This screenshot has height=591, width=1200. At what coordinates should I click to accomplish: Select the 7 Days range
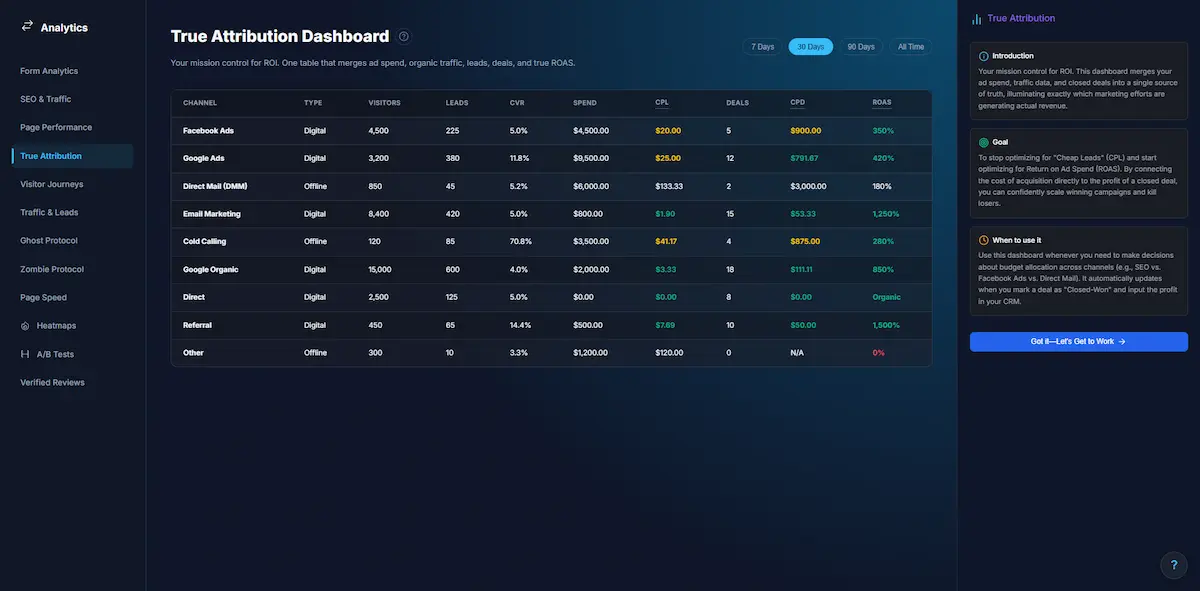click(x=763, y=47)
